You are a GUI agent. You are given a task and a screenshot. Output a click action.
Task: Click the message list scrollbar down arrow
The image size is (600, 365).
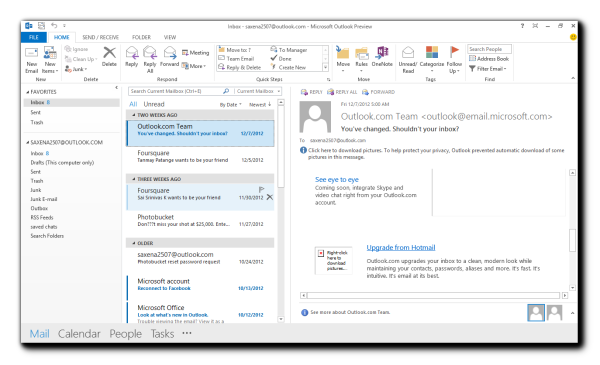[x=281, y=319]
